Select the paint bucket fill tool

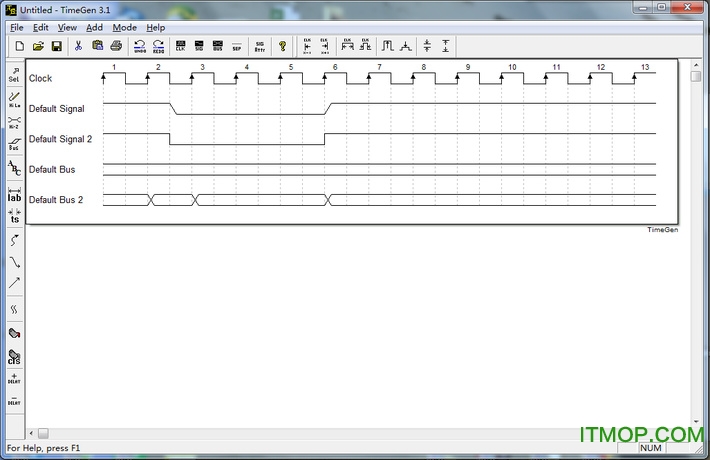click(x=14, y=334)
